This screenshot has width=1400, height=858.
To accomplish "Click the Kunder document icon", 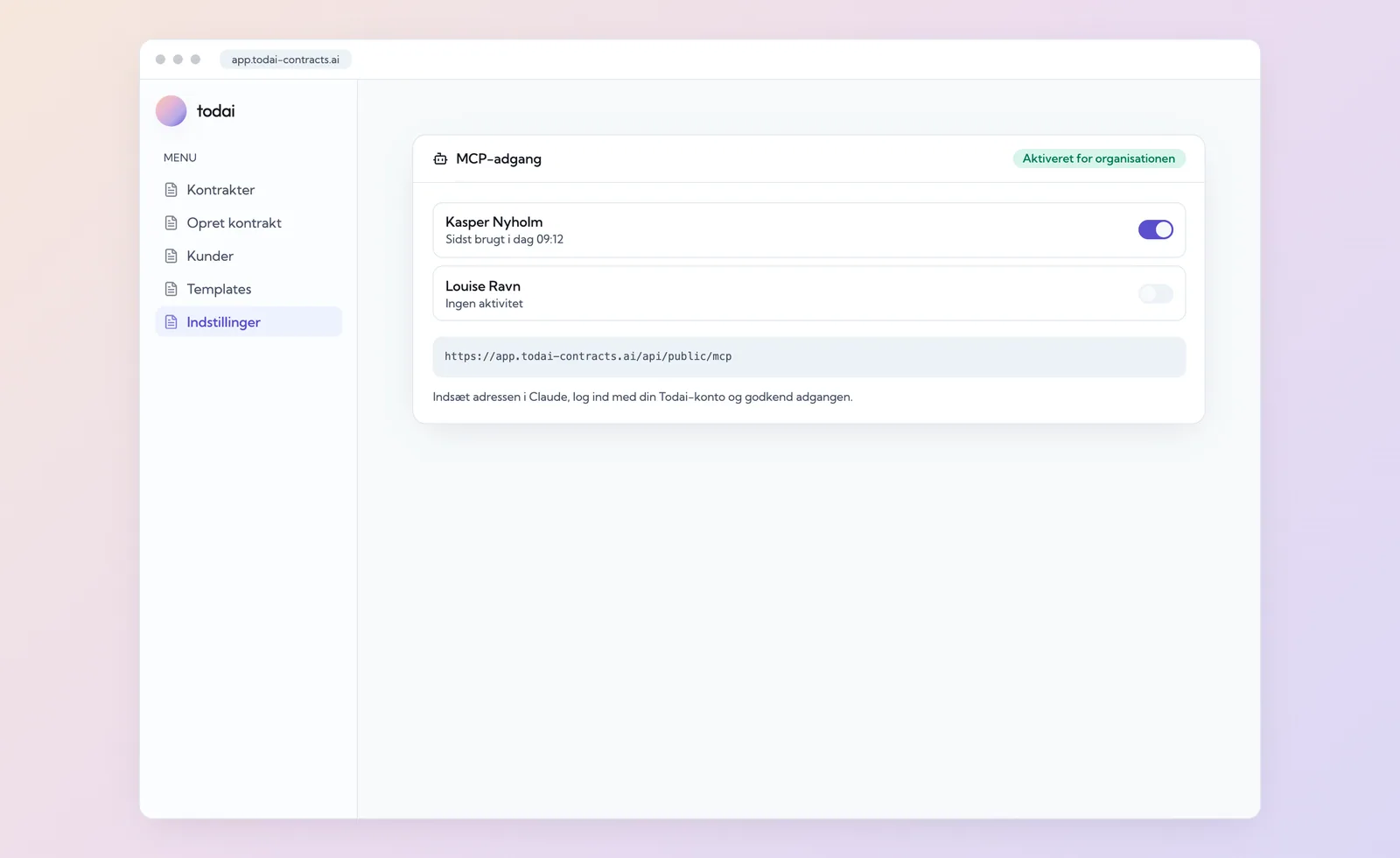I will tap(171, 256).
